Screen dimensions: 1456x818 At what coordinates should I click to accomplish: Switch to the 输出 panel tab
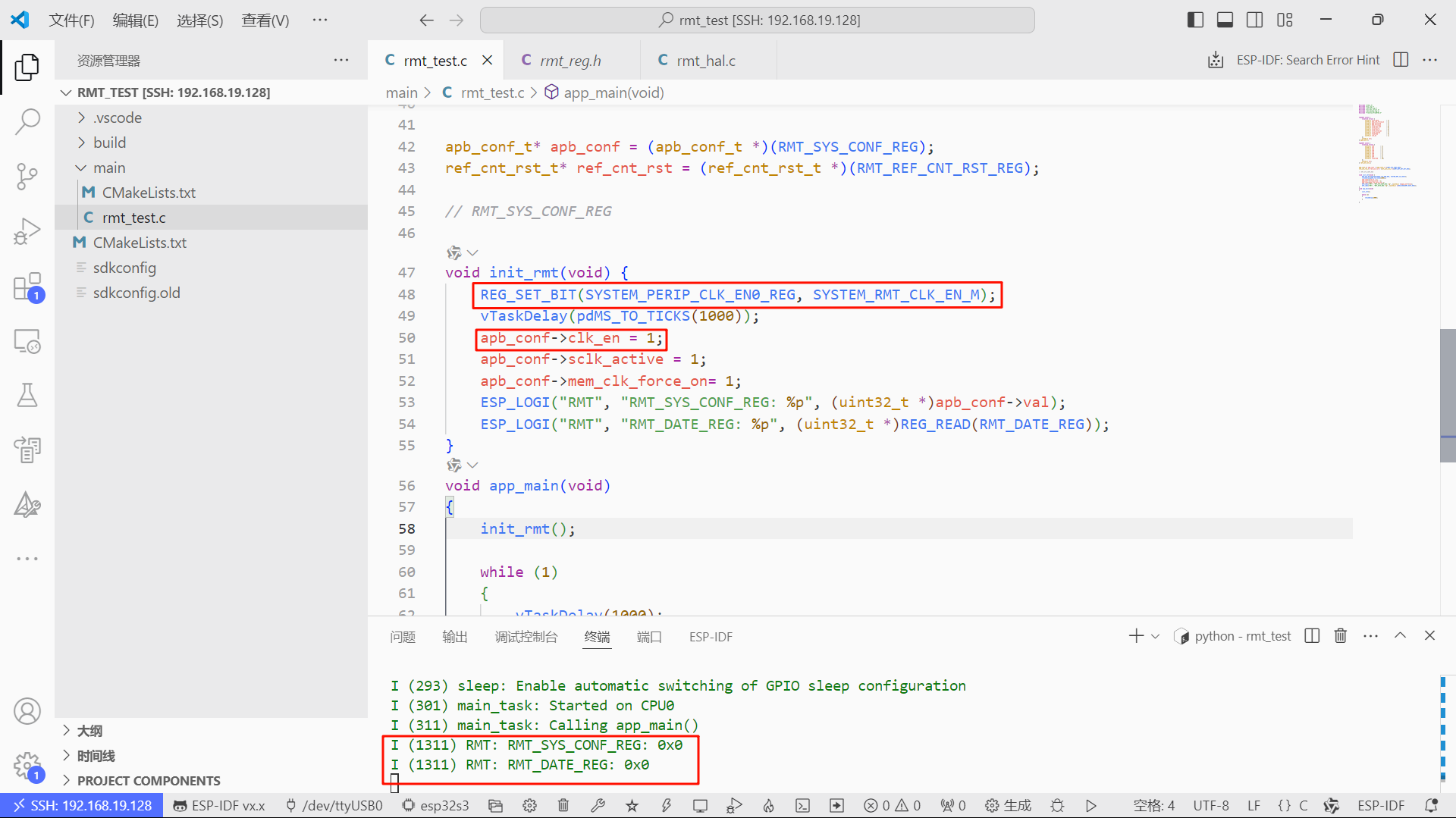[x=455, y=637]
